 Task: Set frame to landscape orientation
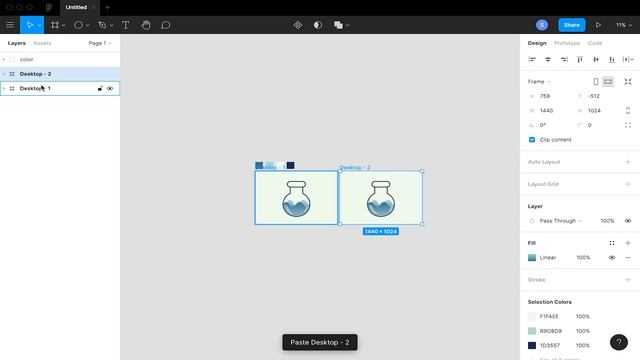coord(608,82)
